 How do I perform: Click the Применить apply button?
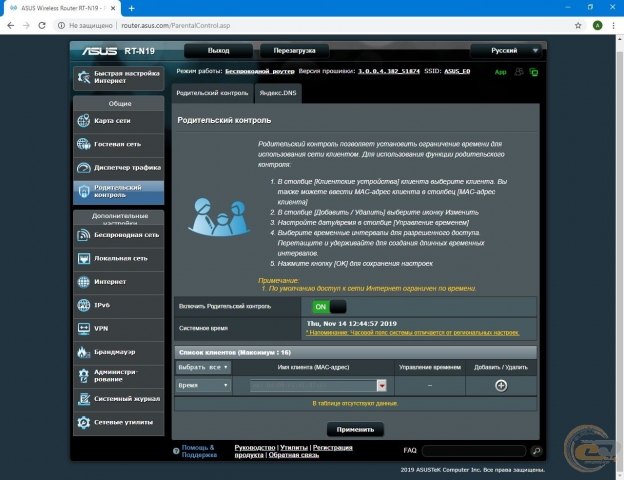coord(355,429)
